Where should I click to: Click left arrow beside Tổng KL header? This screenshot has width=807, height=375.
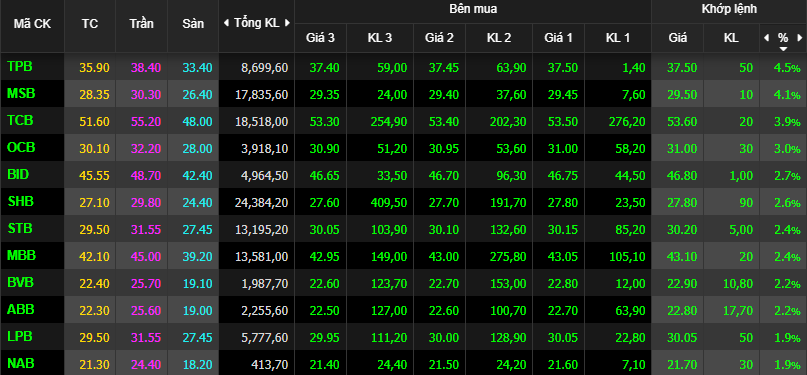226,23
